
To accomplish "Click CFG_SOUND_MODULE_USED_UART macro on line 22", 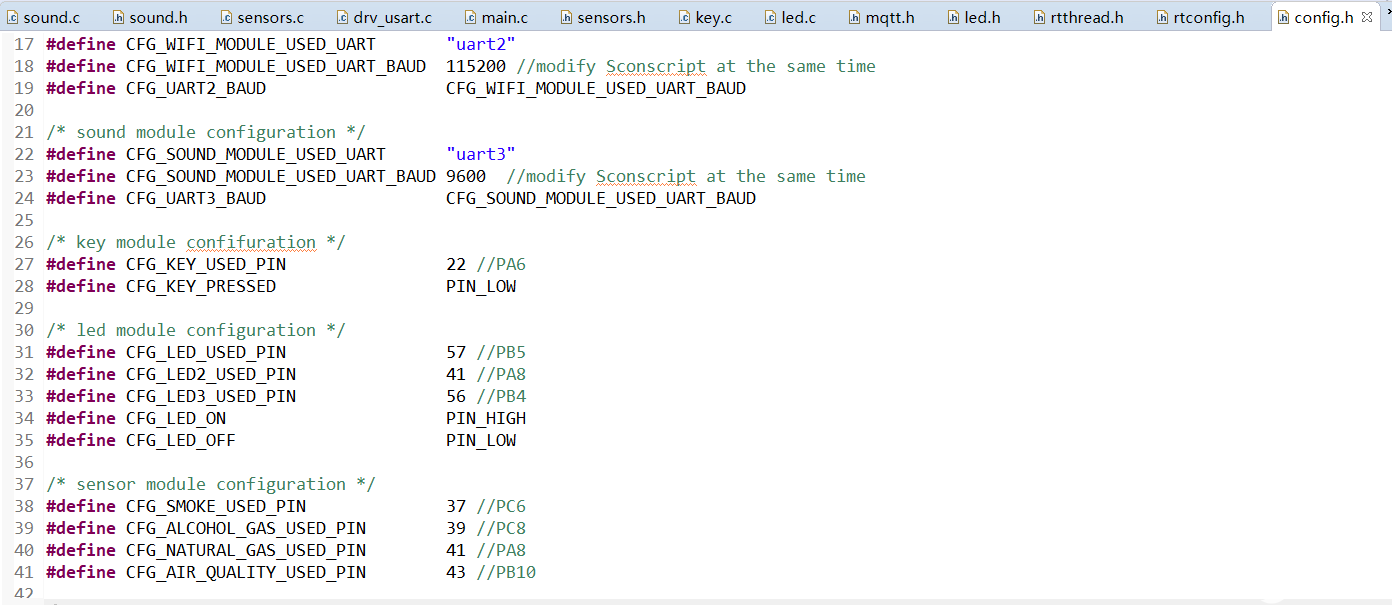I will click(256, 154).
